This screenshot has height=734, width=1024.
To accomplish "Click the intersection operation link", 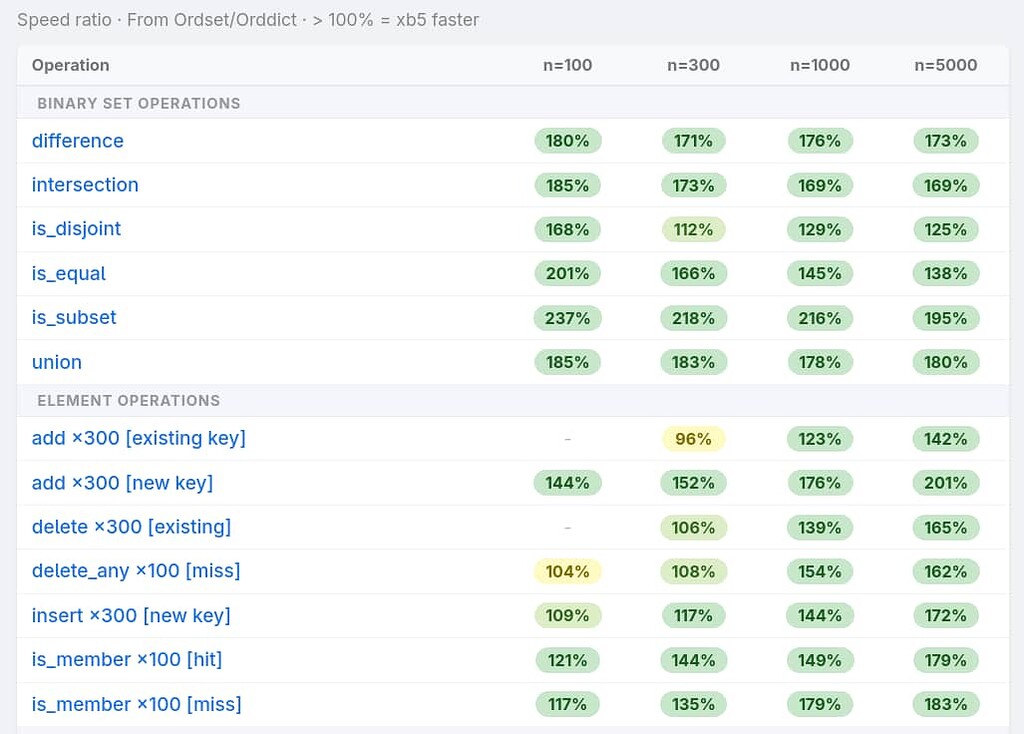I will click(x=85, y=185).
